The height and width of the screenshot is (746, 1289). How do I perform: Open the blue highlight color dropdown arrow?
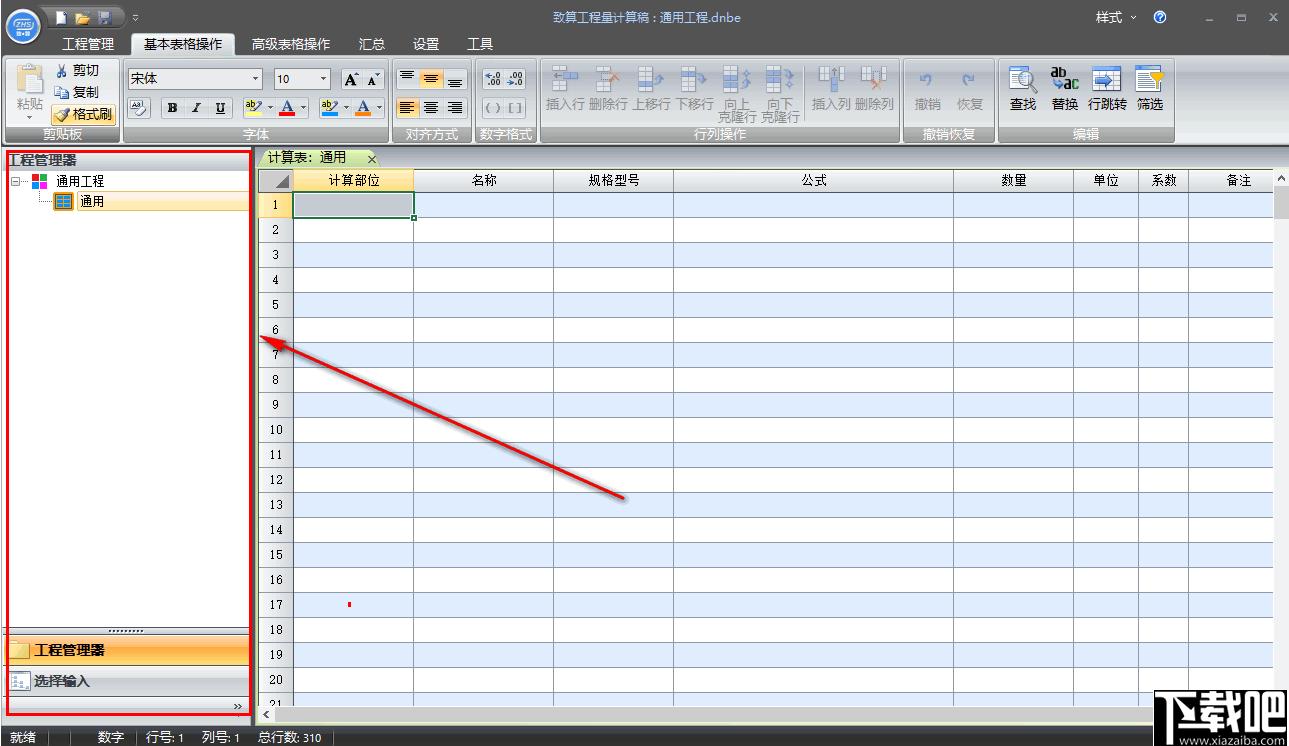[346, 108]
